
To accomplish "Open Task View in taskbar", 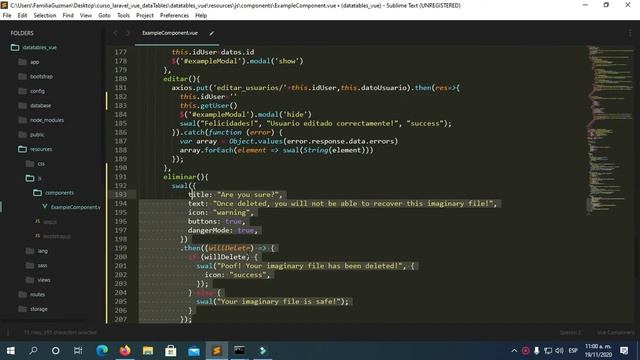I will tap(78, 351).
